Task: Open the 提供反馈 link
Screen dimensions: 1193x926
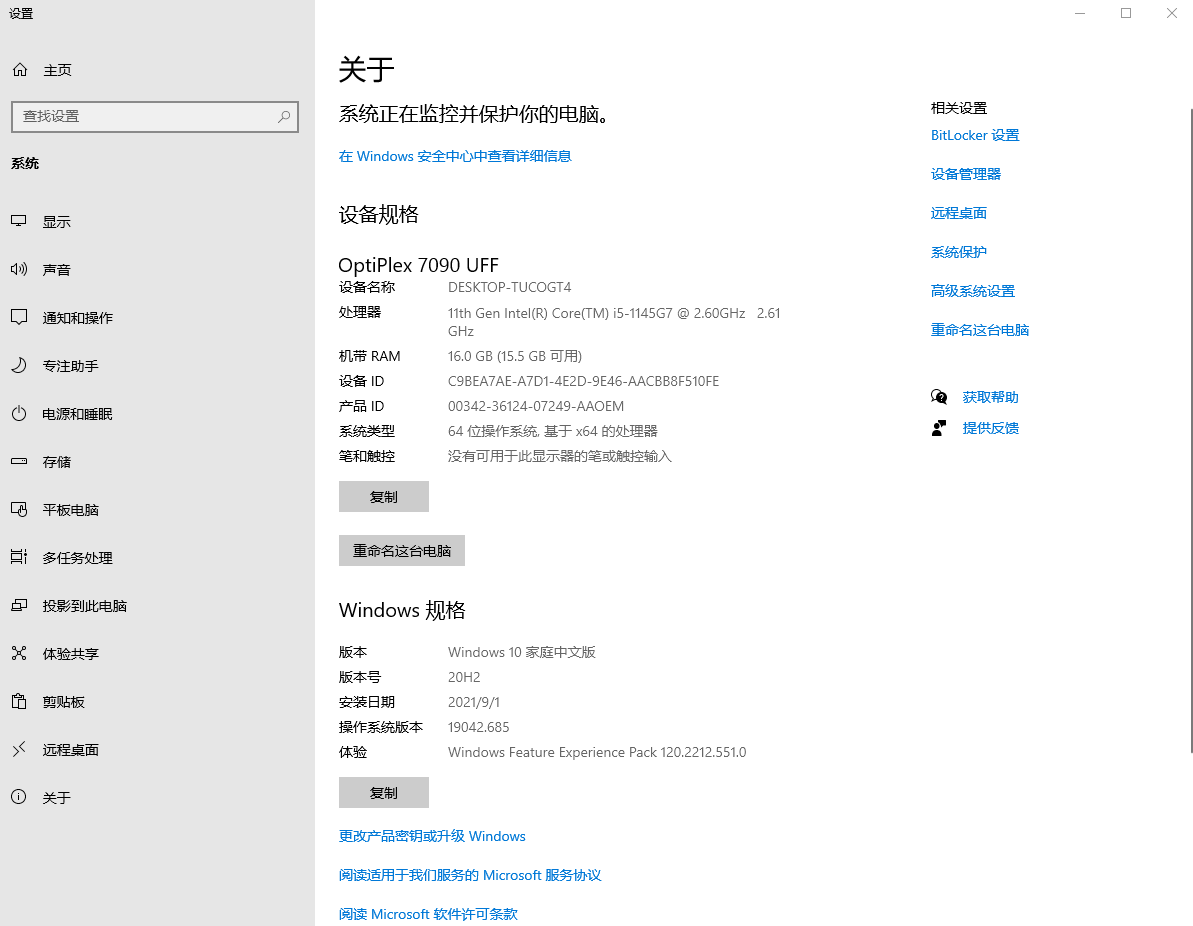Action: (990, 428)
